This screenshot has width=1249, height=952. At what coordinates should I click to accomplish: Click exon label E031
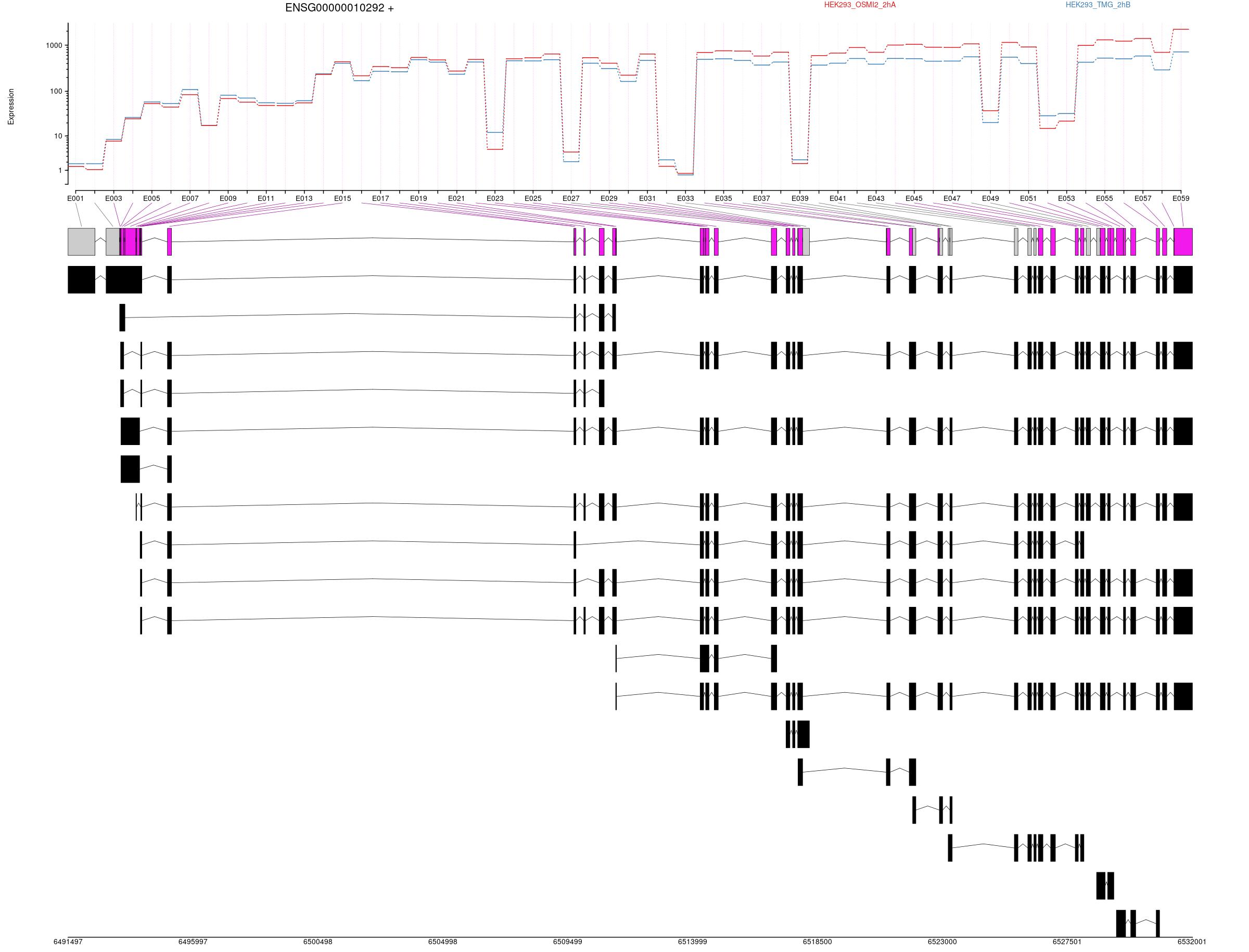(x=647, y=198)
